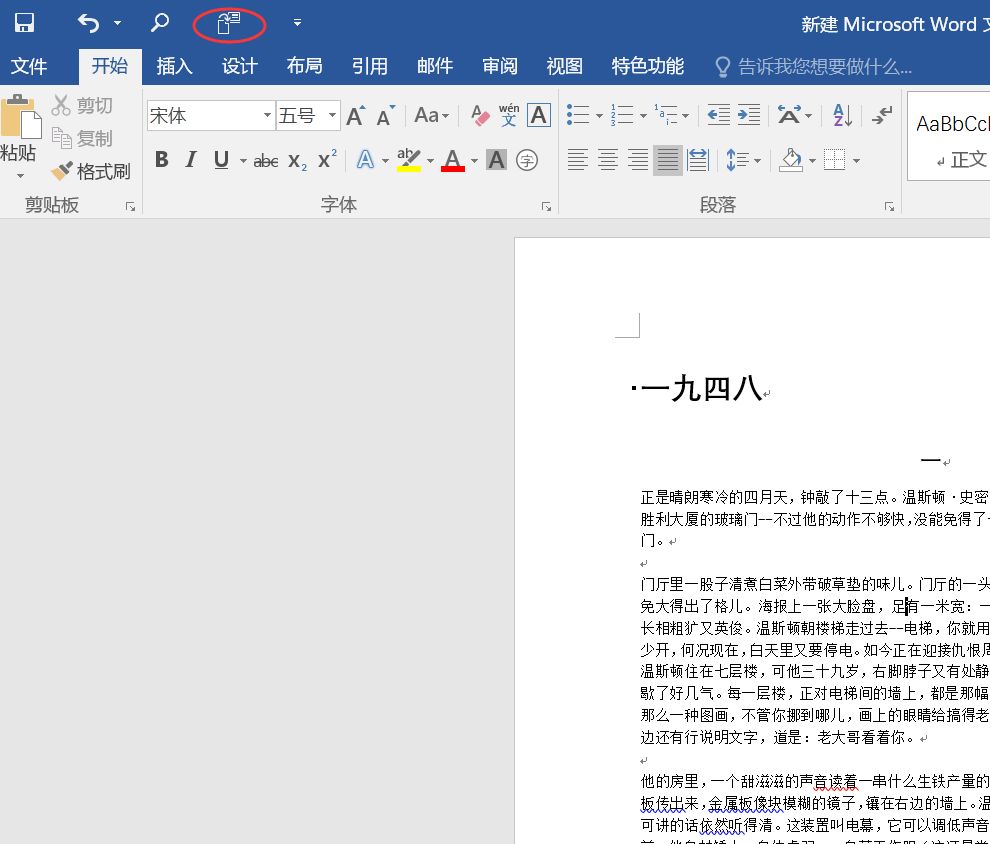
Task: Click the text effects outlined A icon
Action: [365, 160]
